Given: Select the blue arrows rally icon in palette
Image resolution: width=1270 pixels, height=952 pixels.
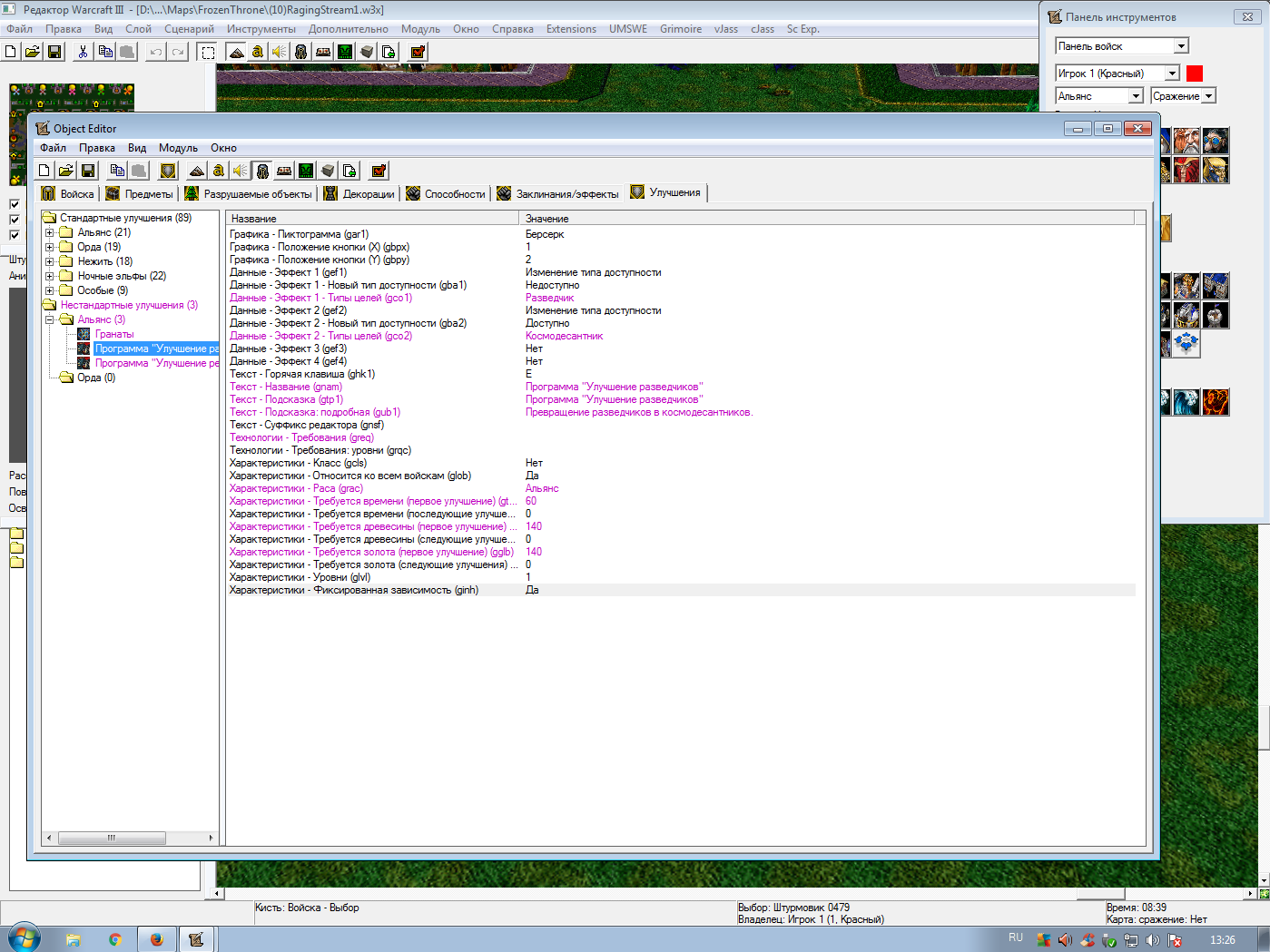Looking at the screenshot, I should (1186, 344).
